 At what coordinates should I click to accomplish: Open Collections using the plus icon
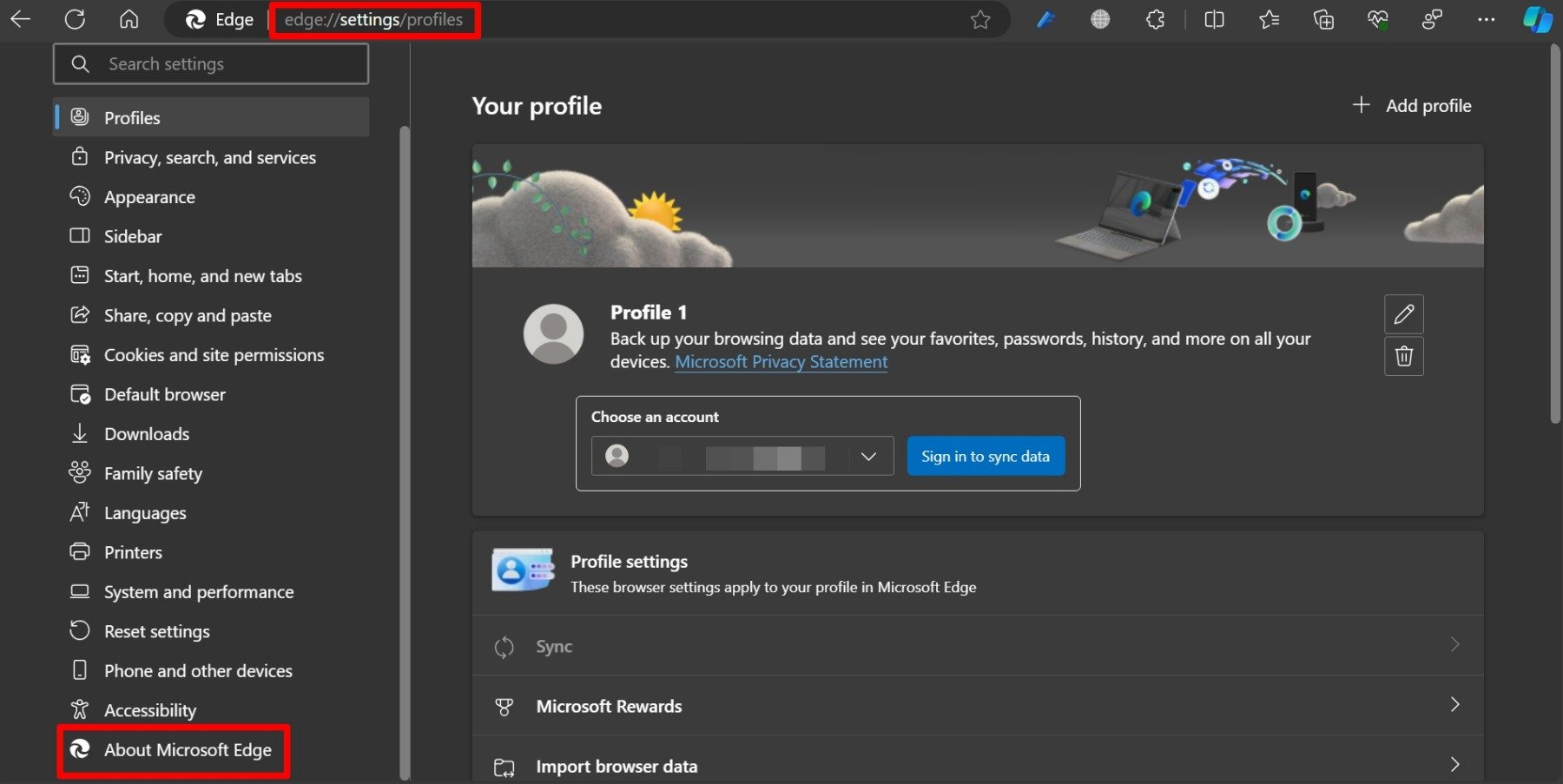(x=1323, y=19)
